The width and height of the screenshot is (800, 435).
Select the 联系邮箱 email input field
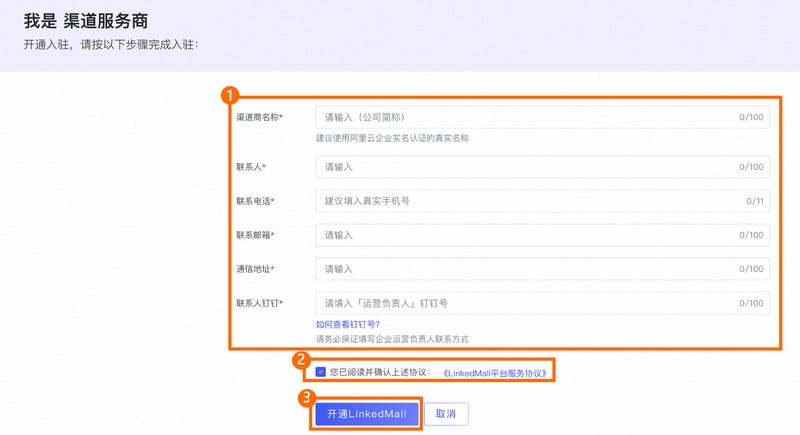pos(542,235)
